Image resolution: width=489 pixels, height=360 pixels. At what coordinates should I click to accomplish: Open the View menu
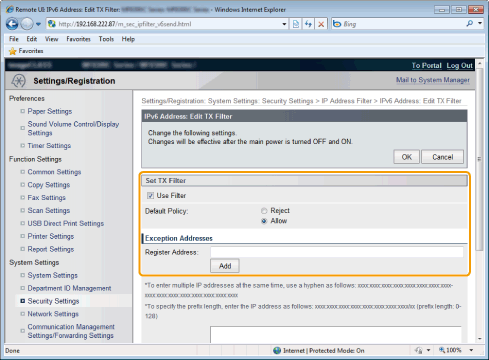coord(51,39)
